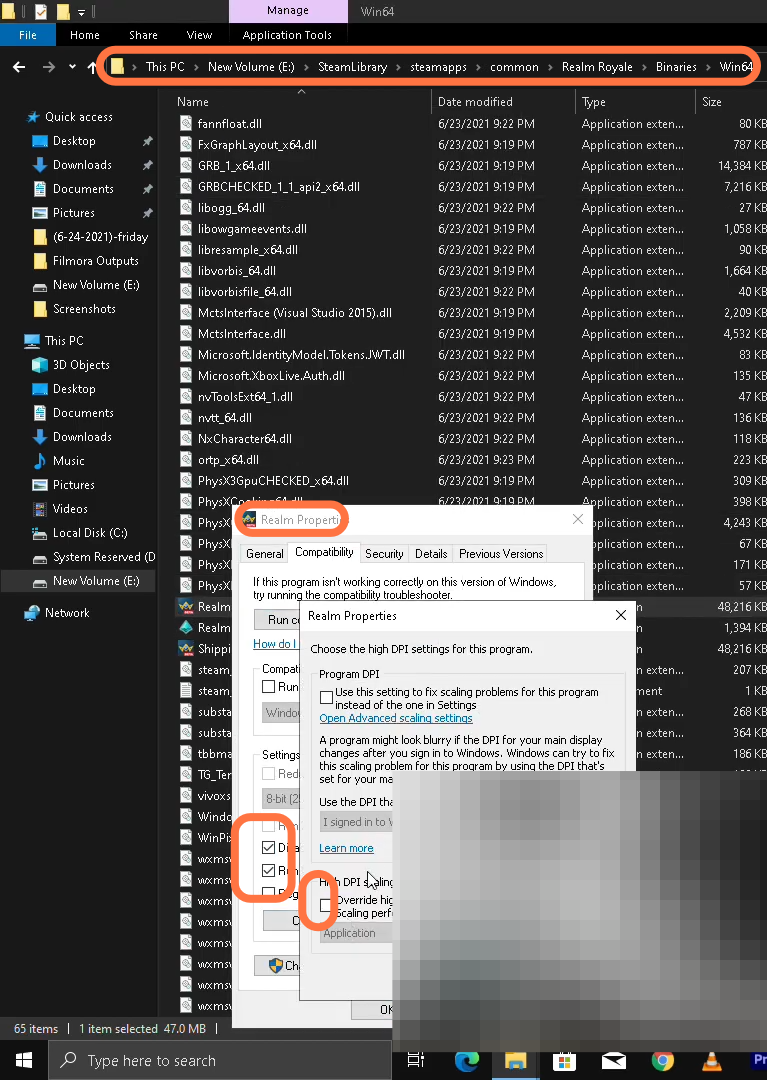
Task: Open Music folder in sidebar
Action: 68,461
